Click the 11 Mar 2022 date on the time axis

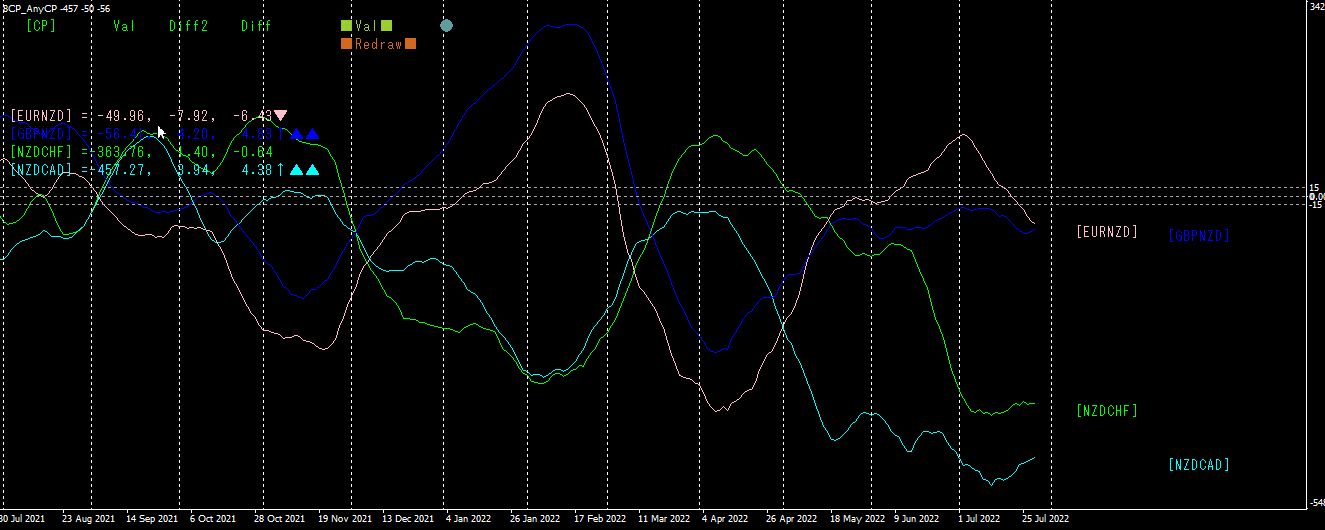664,520
